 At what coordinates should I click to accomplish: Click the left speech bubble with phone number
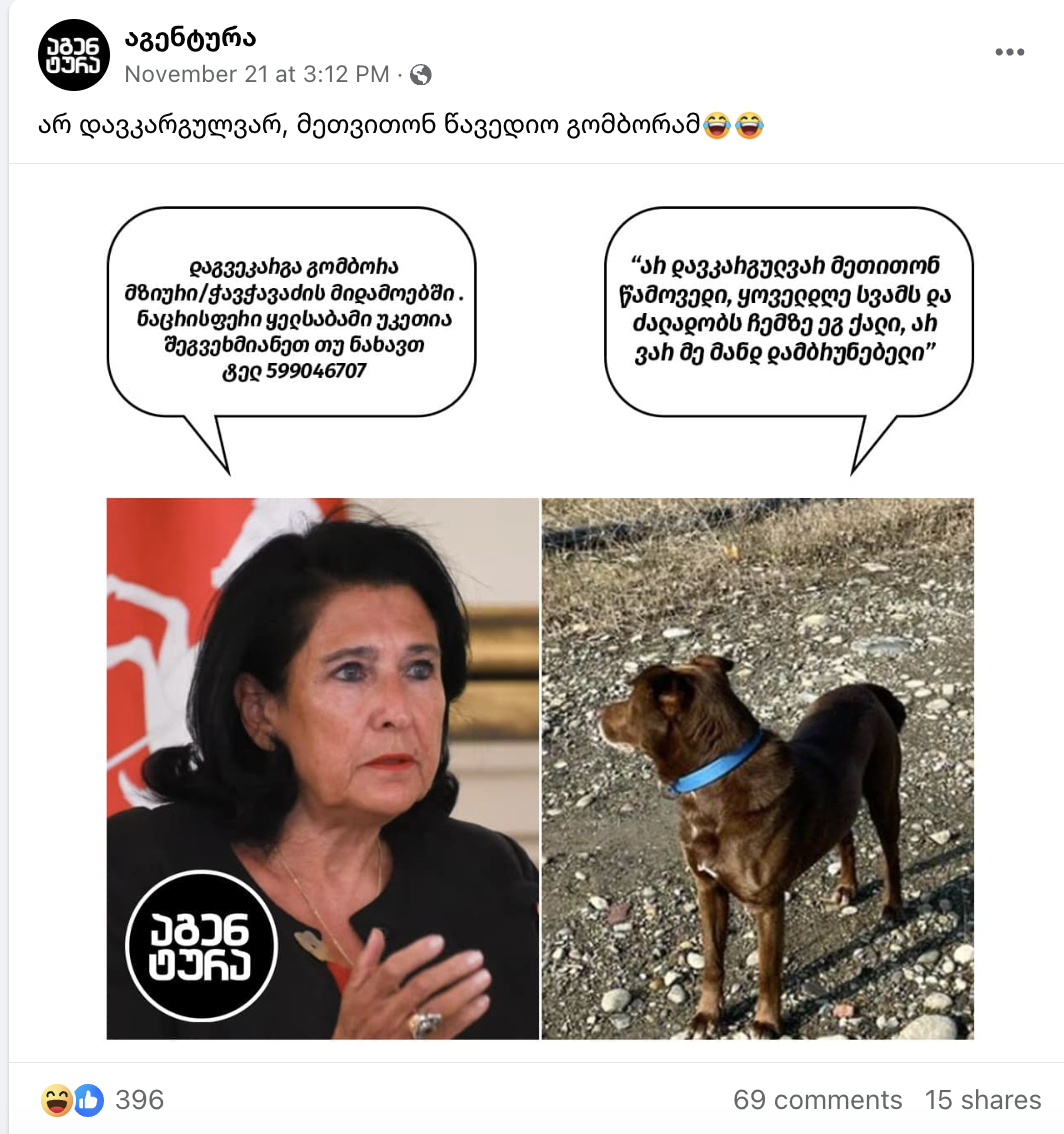[x=291, y=318]
